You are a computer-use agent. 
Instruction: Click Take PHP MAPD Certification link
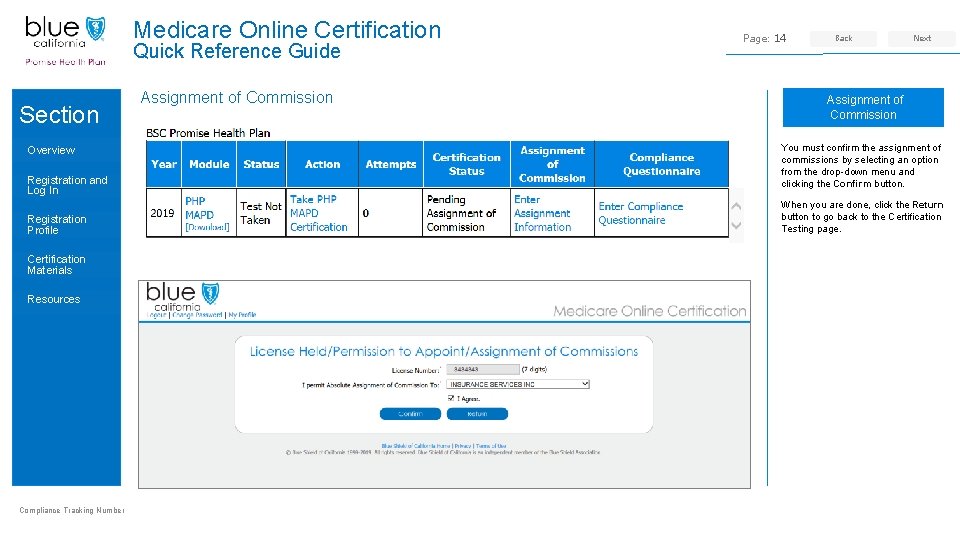tap(318, 213)
